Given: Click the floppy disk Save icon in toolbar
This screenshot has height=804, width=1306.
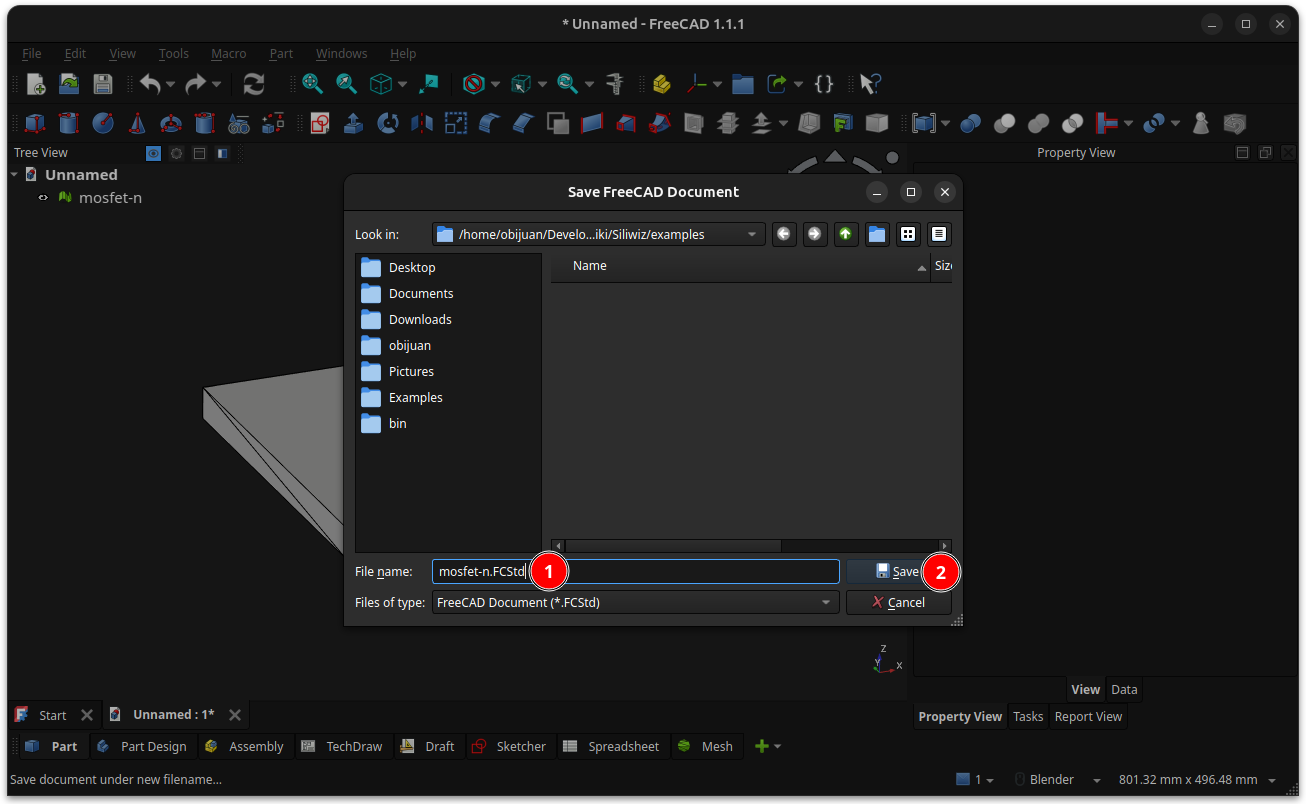Looking at the screenshot, I should [102, 84].
